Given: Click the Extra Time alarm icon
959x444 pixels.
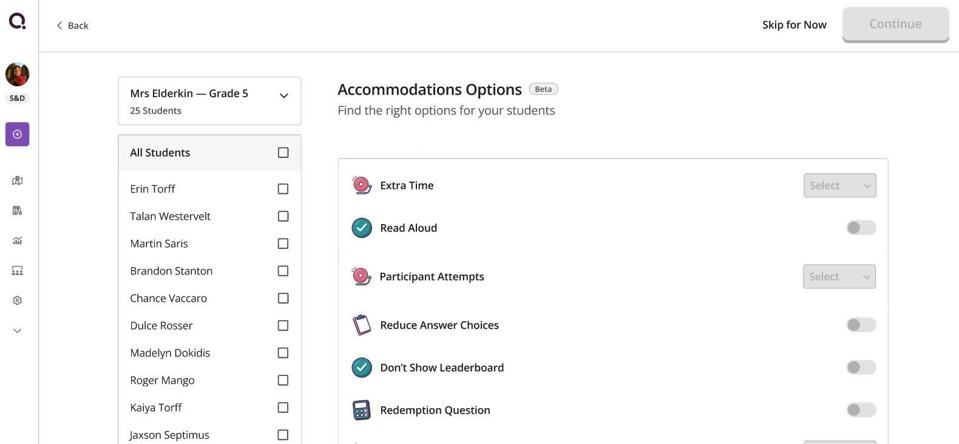Looking at the screenshot, I should [362, 185].
